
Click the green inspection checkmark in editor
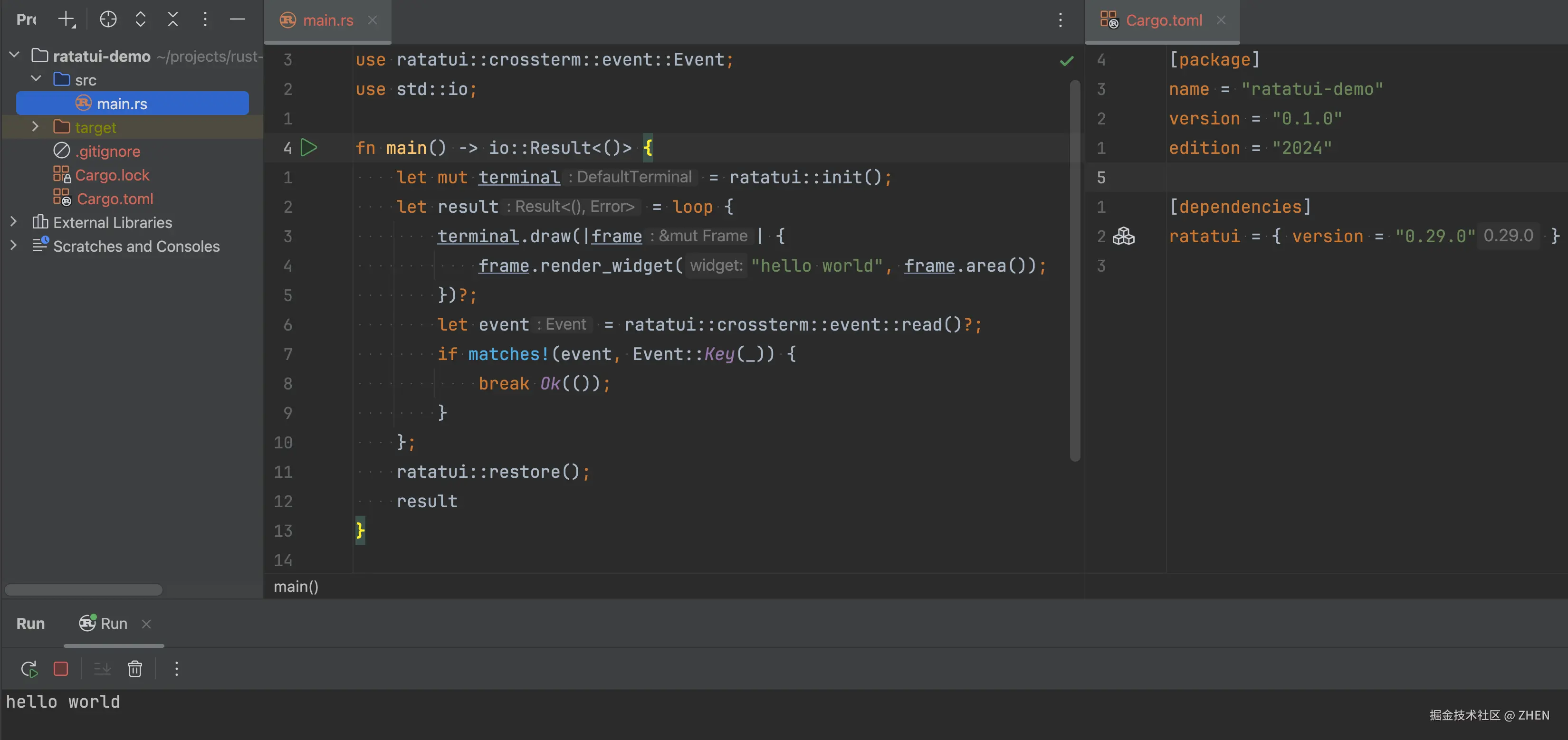click(x=1066, y=61)
